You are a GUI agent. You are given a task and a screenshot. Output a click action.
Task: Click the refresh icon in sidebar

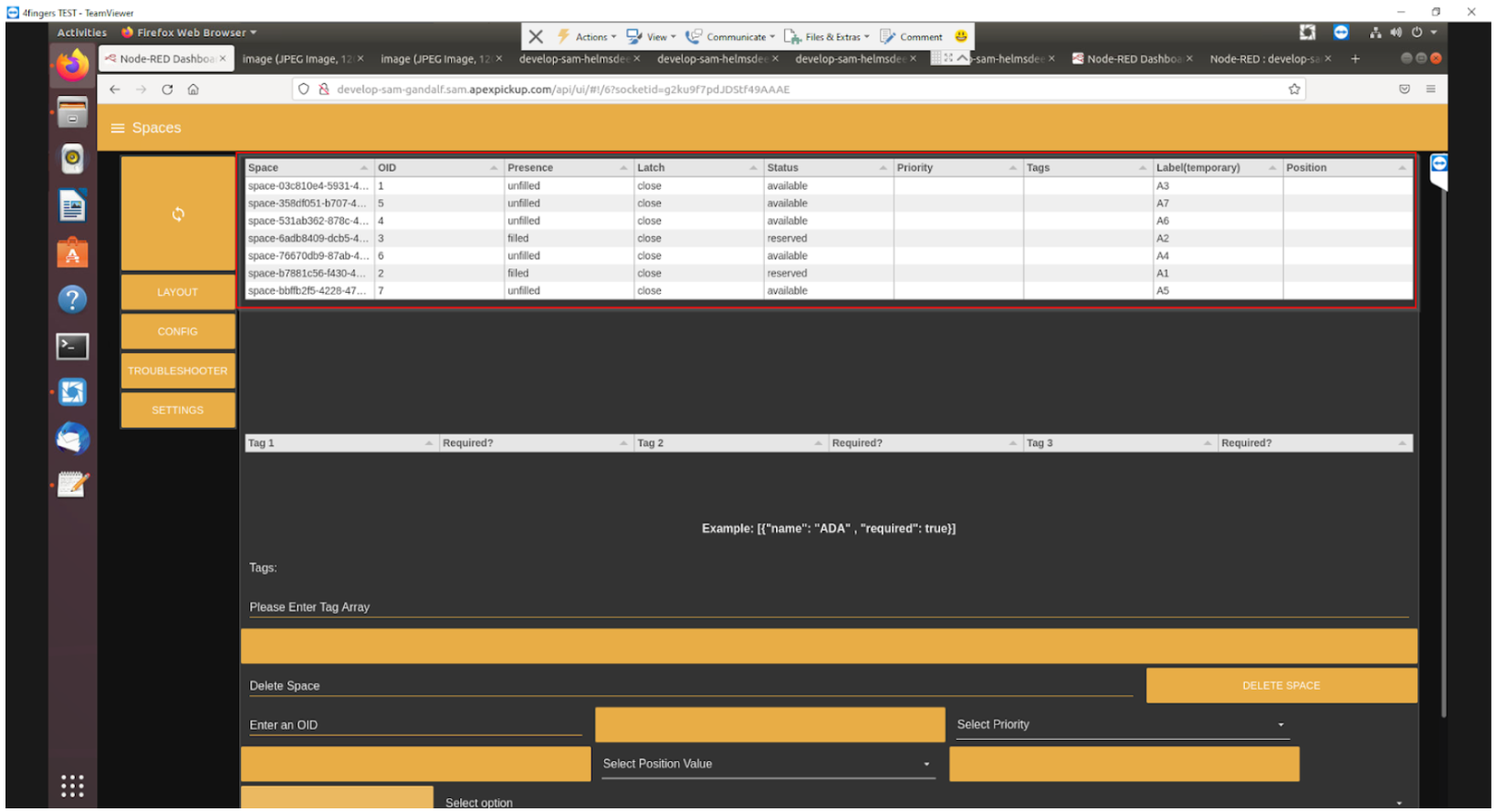point(178,214)
